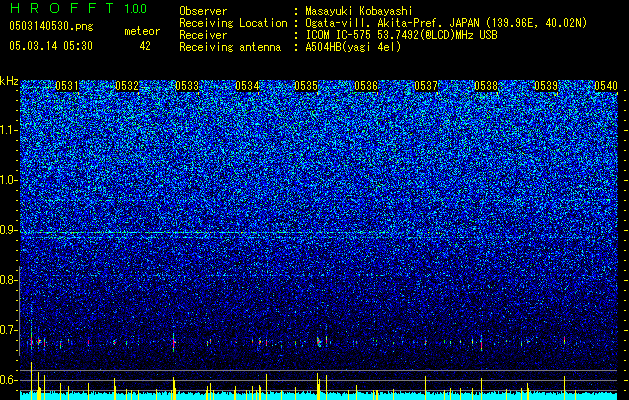Image resolution: width=629 pixels, height=400 pixels.
Task: Click the 0.9 kHz axis label
Action: 8,230
